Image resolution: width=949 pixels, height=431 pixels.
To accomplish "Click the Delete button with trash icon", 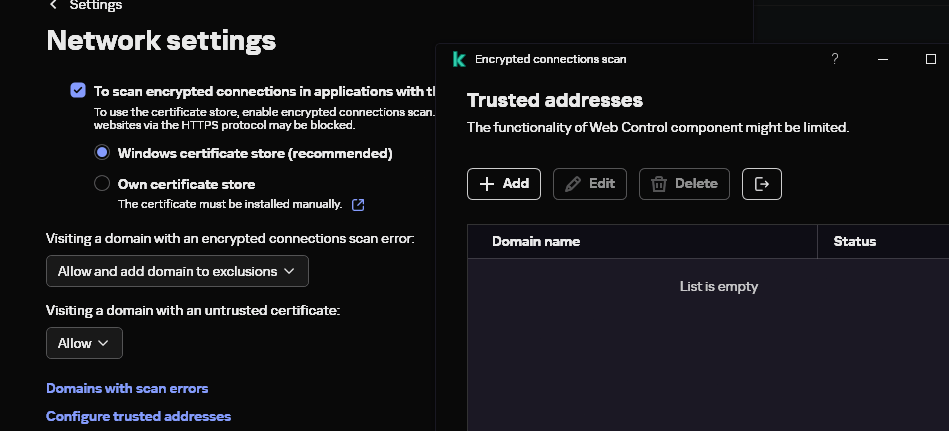I will [684, 184].
